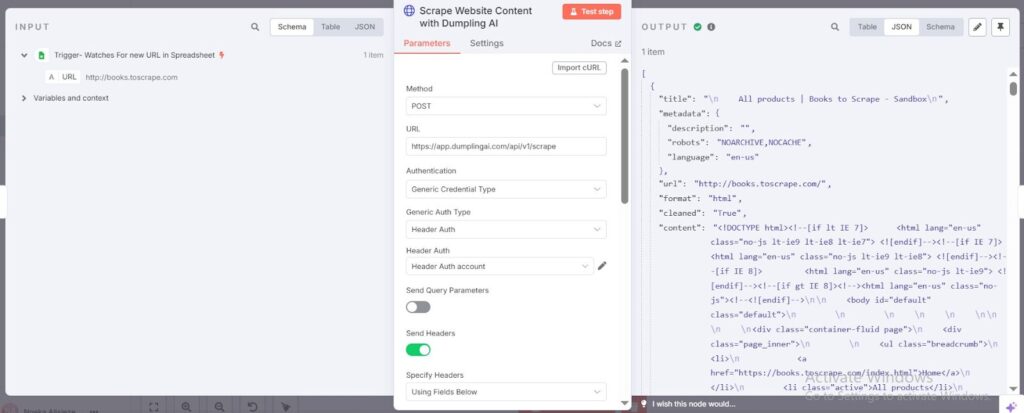Click the Test step button
This screenshot has width=1024, height=413.
[591, 12]
